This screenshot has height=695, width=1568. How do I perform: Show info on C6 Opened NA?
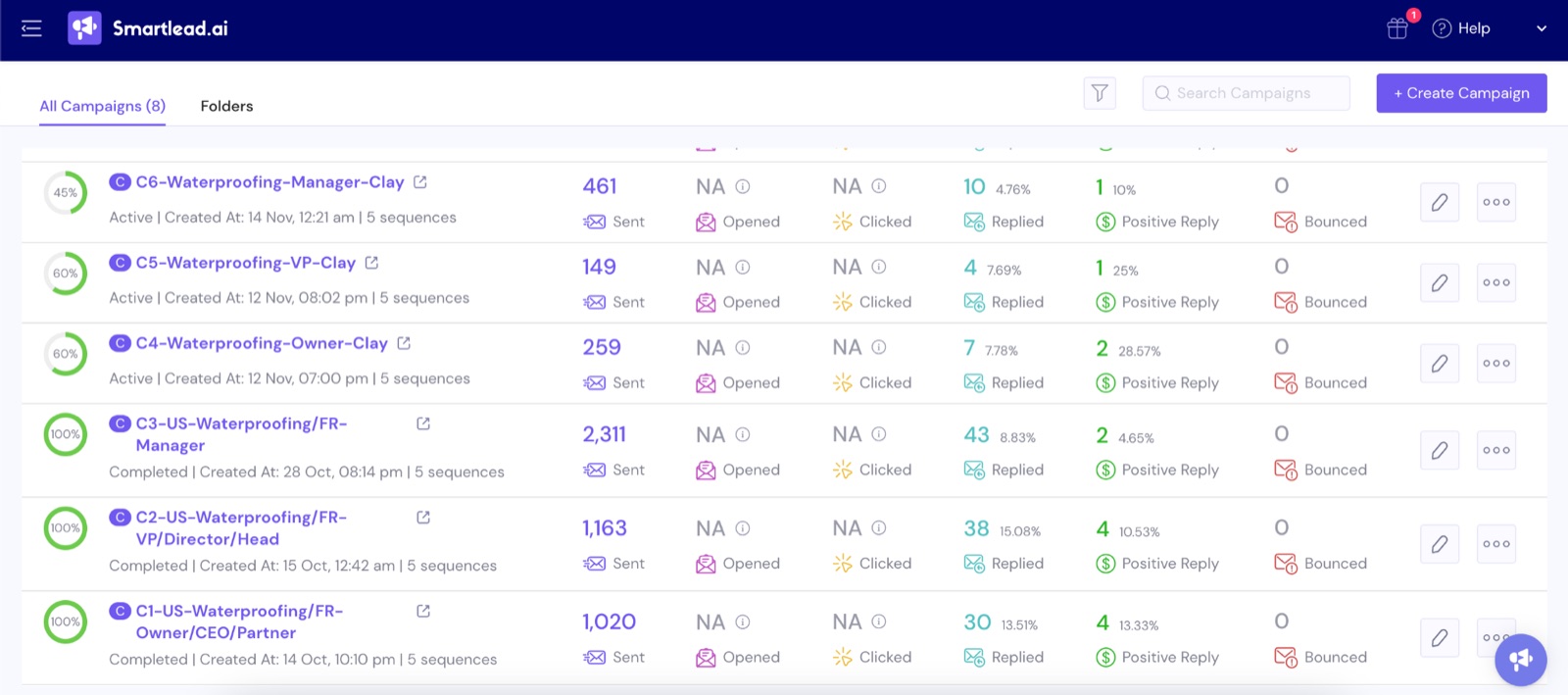click(x=743, y=186)
